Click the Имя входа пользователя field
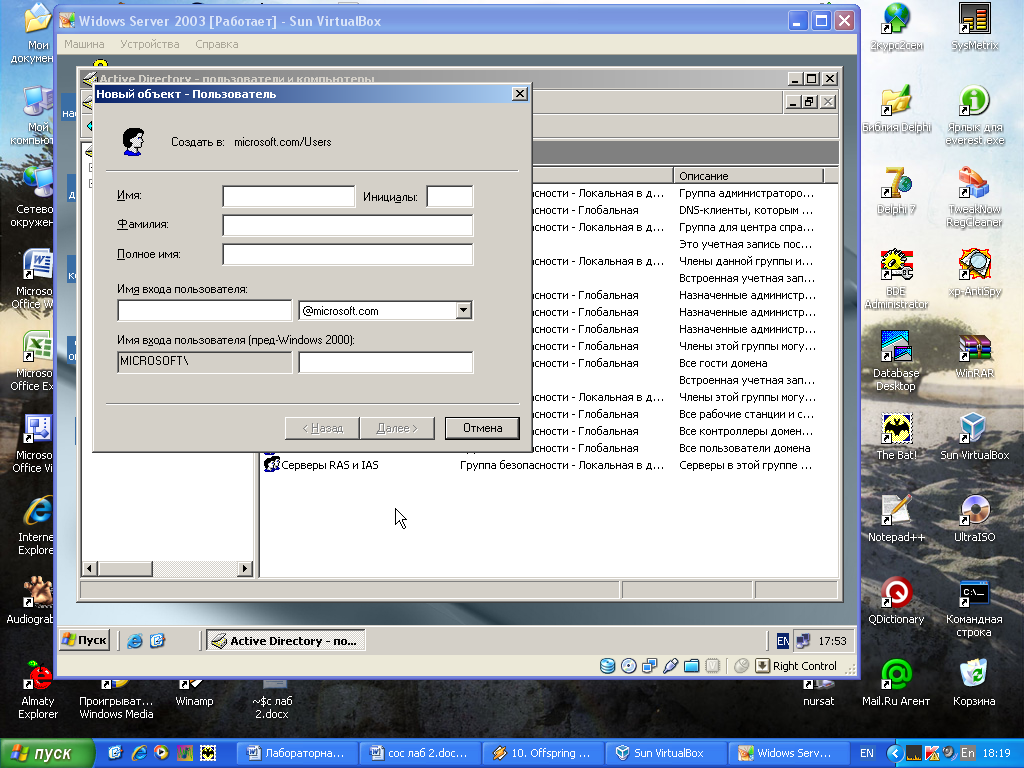 (x=204, y=310)
